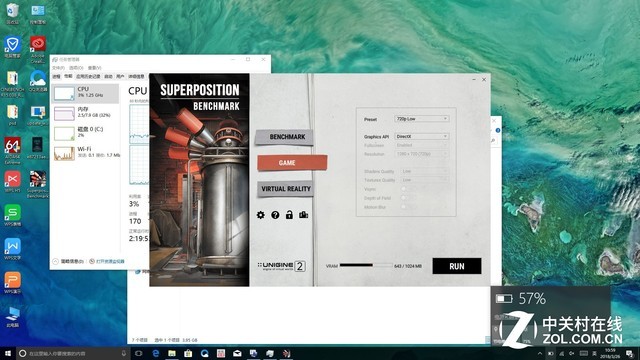Image resolution: width=640 pixels, height=360 pixels.
Task: Show hidden system tray icons
Action: [540, 353]
